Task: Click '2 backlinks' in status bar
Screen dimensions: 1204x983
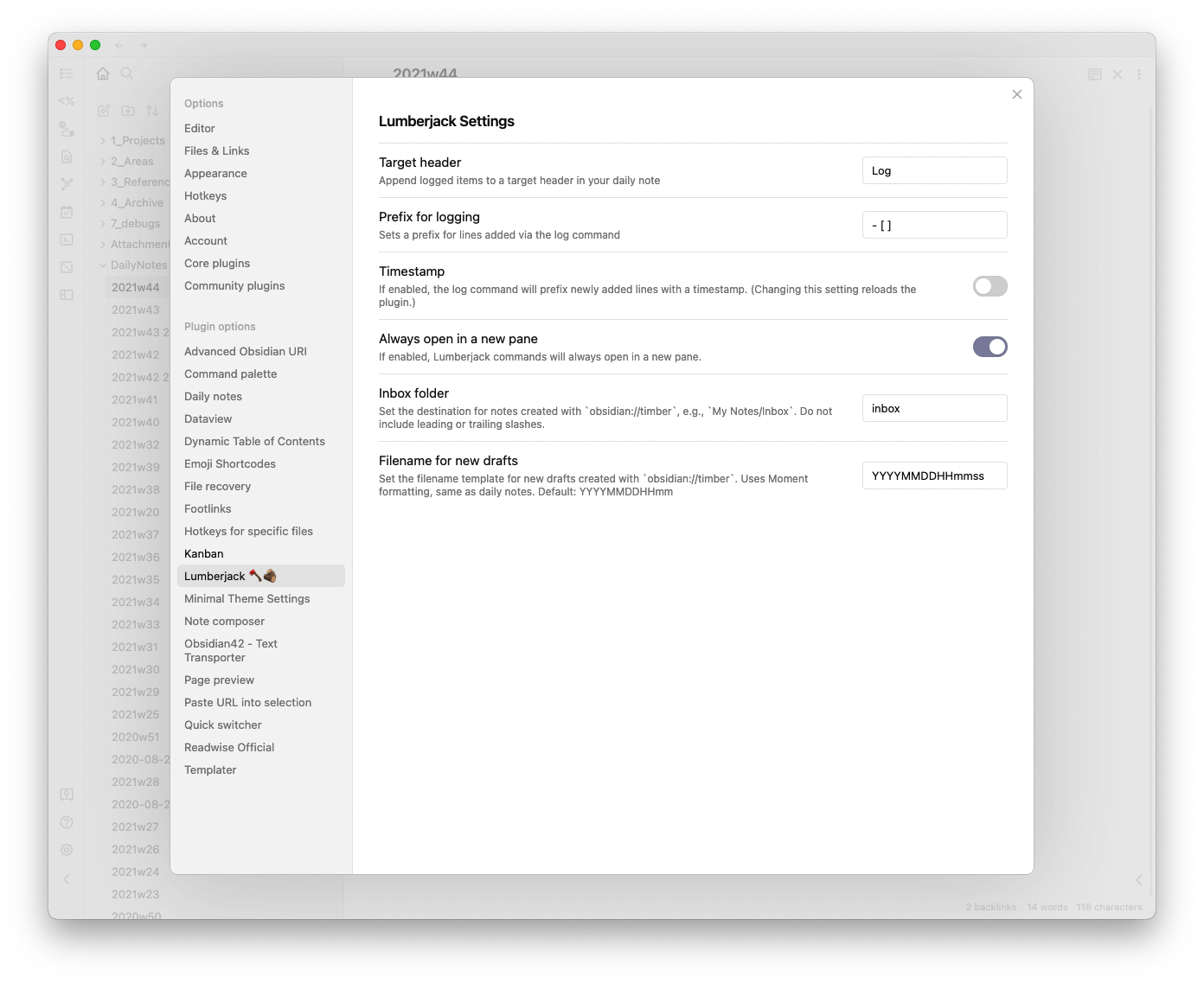Action: (991, 907)
